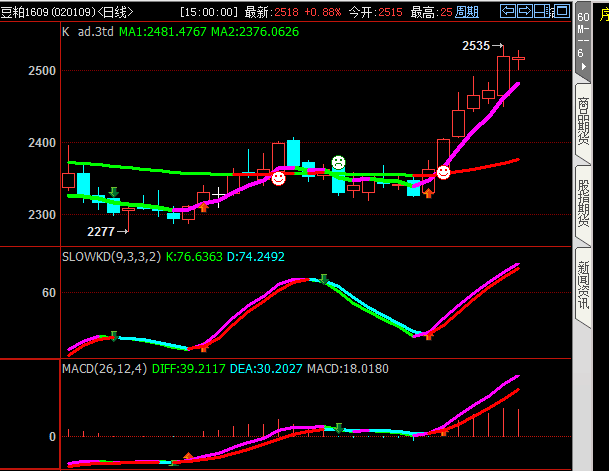Click the 2277 low price label
The width and height of the screenshot is (609, 471).
pos(101,232)
